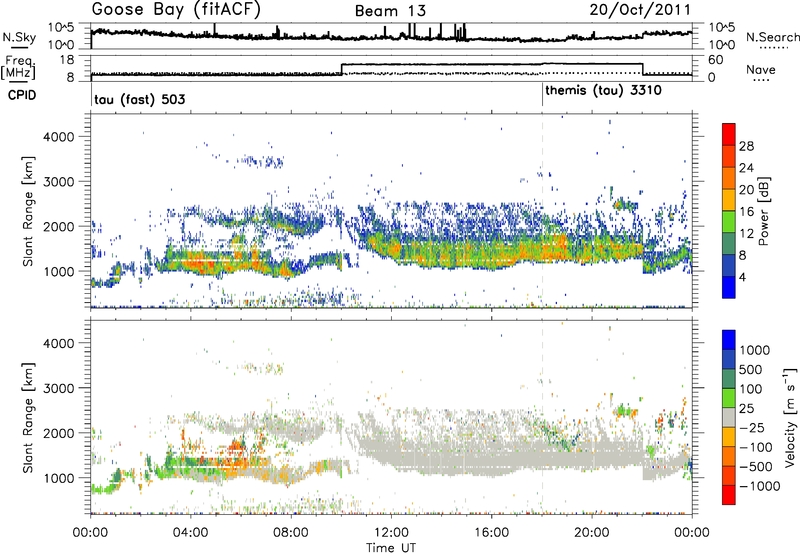
Task: Click the blue top of velocity colorbar
Action: point(729,340)
